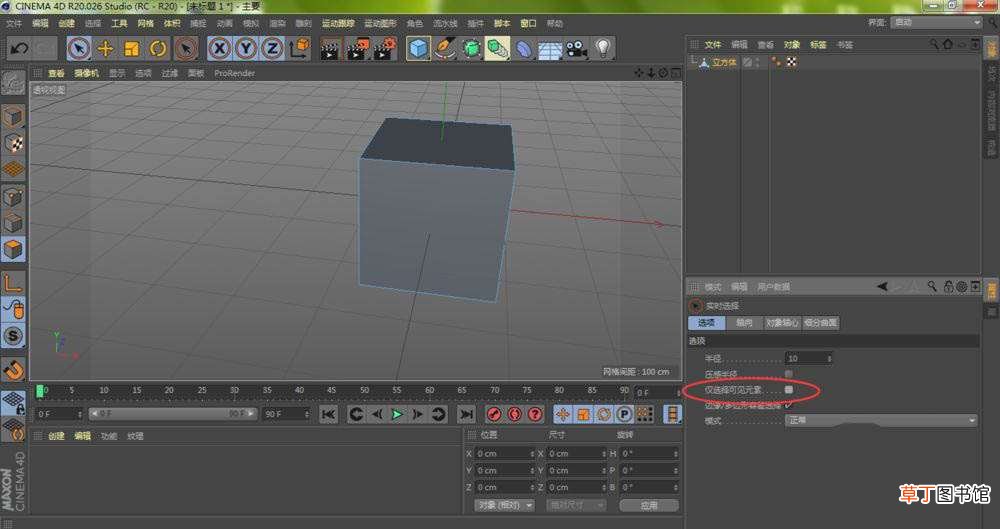Click back arrow in Attribute Manager
1000x529 pixels.
[883, 287]
